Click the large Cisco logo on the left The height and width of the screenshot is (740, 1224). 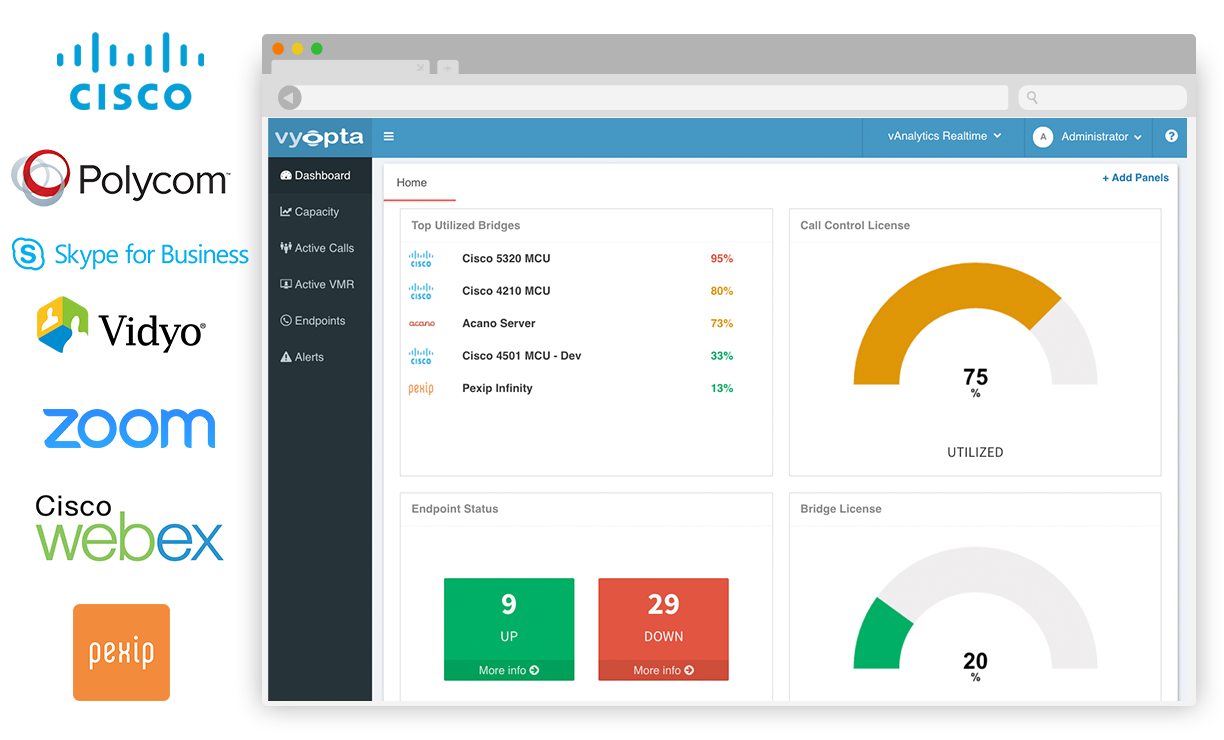tap(130, 71)
